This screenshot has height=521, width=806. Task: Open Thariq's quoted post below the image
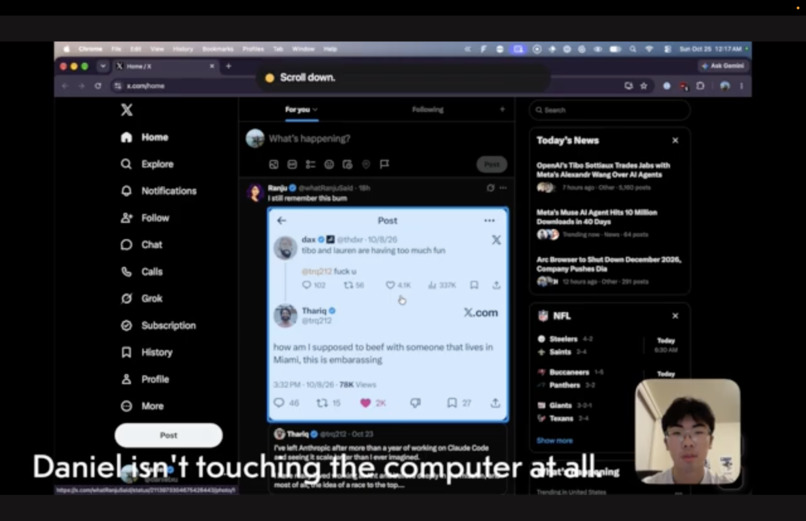388,457
